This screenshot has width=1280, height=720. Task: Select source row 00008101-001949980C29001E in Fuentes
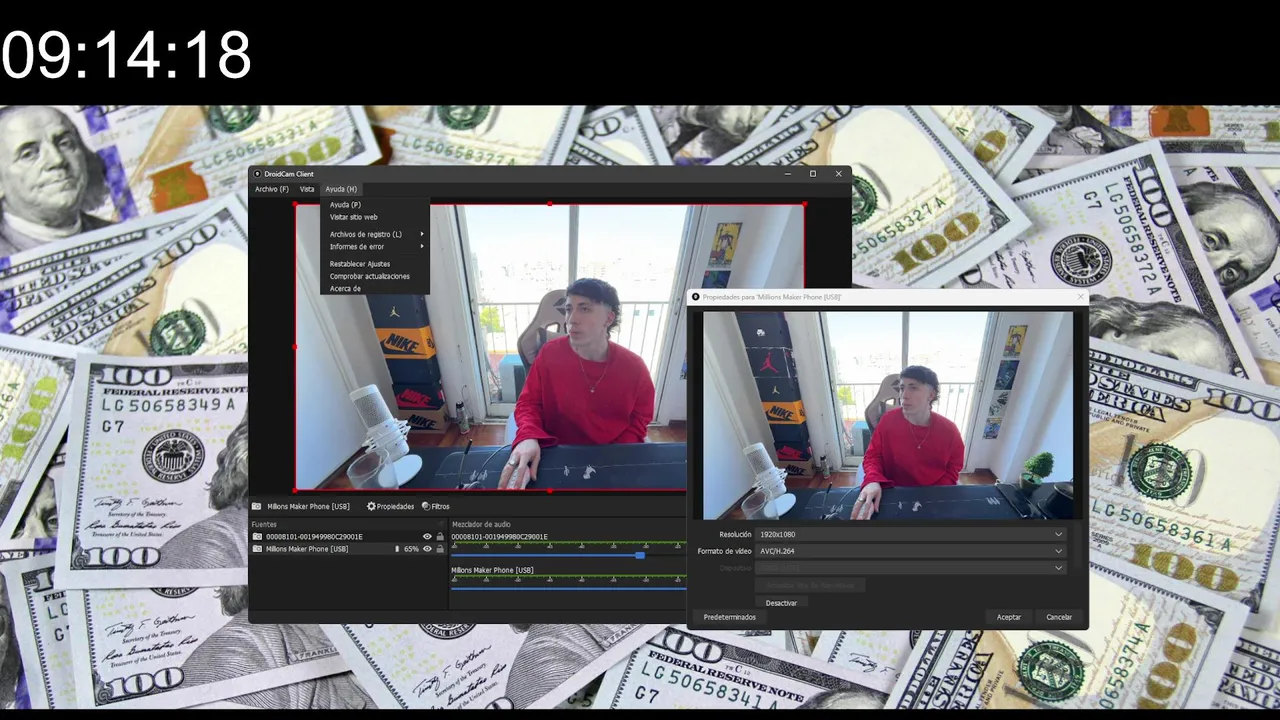(x=347, y=537)
